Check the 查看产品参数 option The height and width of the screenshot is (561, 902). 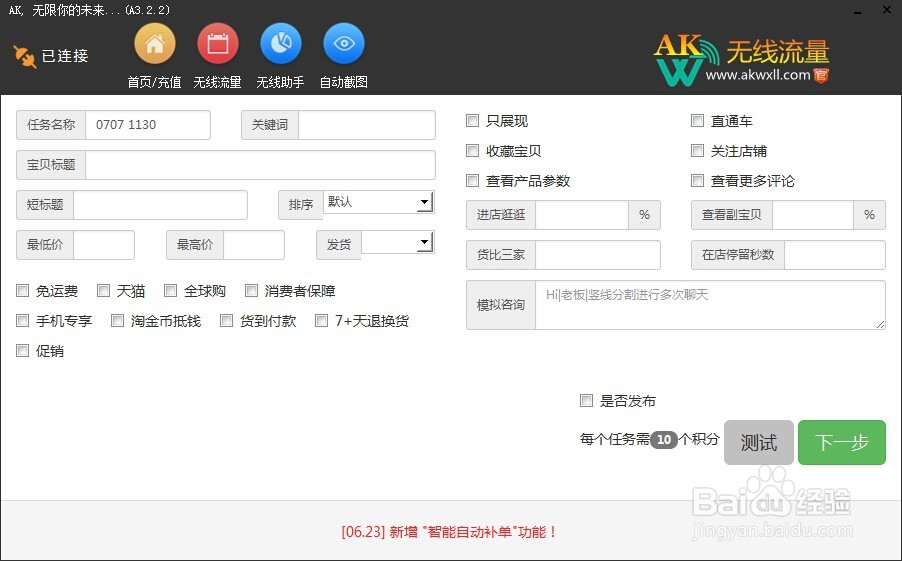(472, 180)
